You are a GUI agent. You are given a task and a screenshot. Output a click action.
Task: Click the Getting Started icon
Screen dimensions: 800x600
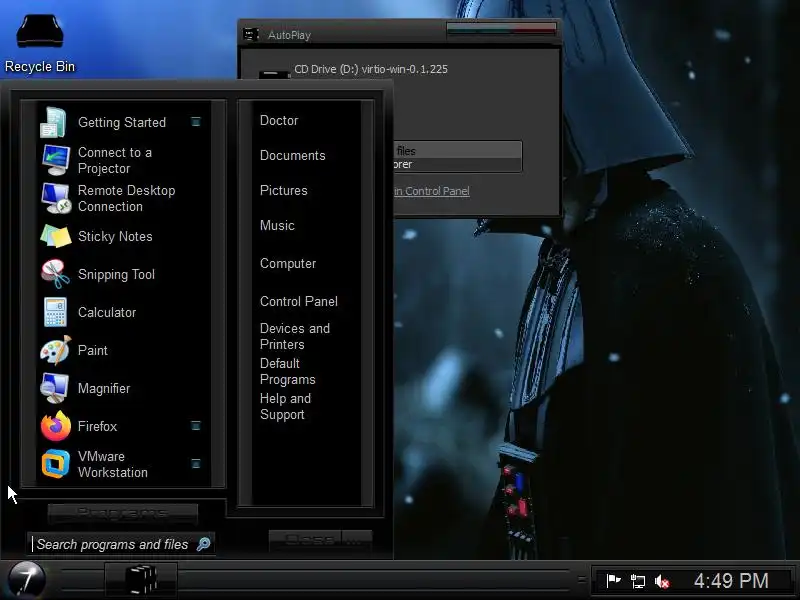click(x=54, y=122)
